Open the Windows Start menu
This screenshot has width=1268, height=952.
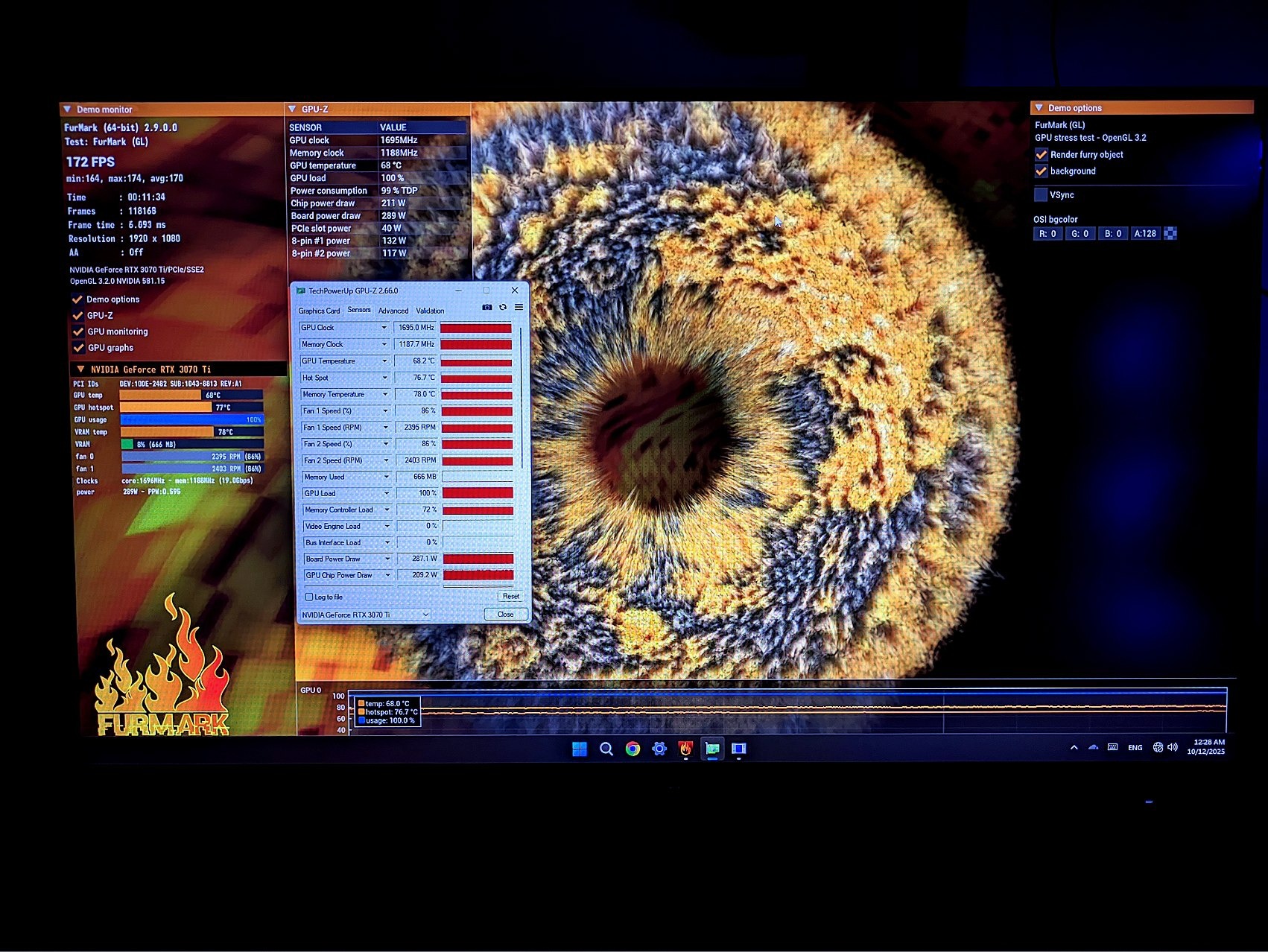click(x=579, y=749)
